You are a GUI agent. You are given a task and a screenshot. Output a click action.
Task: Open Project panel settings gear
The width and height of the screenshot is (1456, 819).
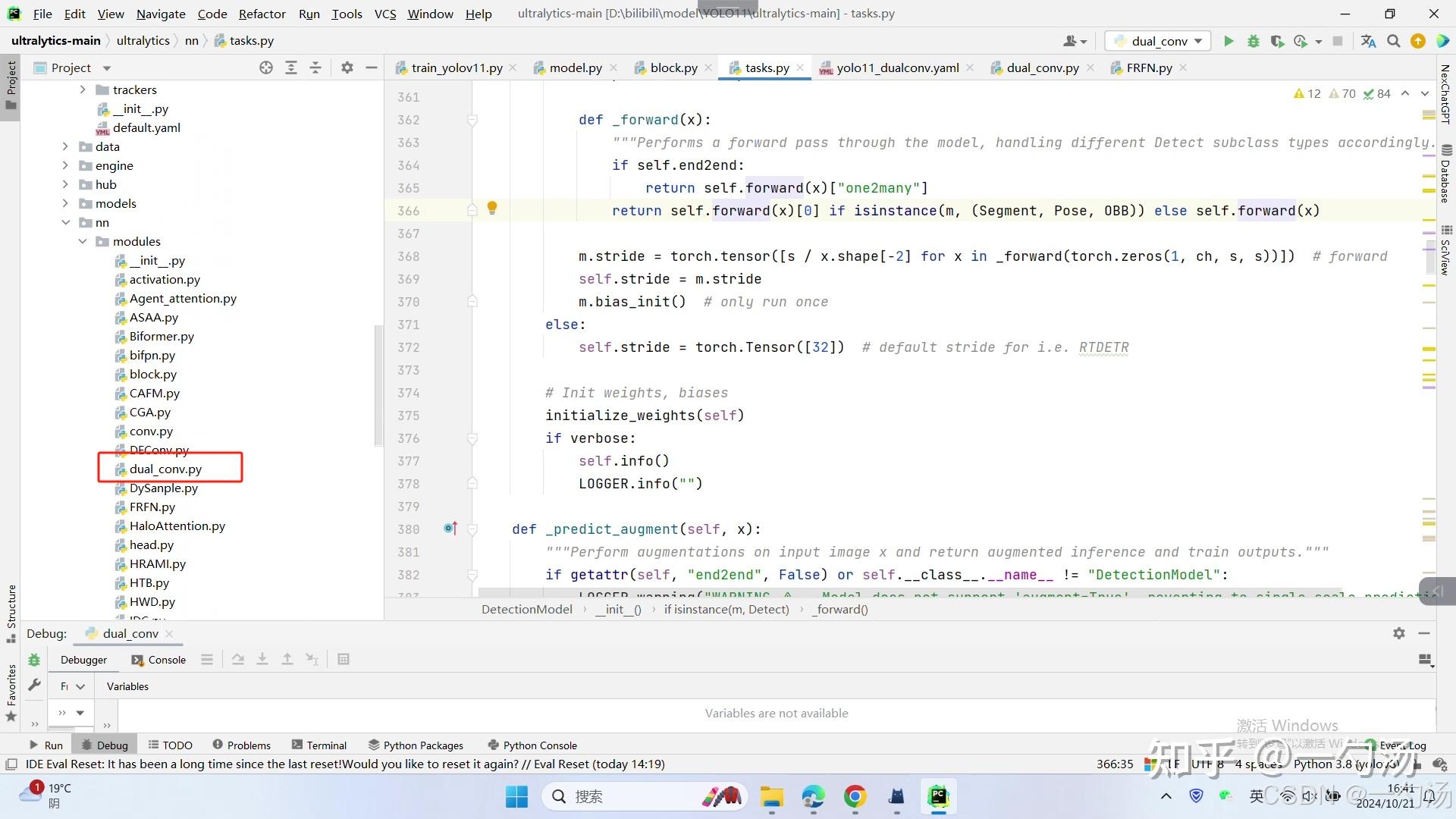point(347,67)
